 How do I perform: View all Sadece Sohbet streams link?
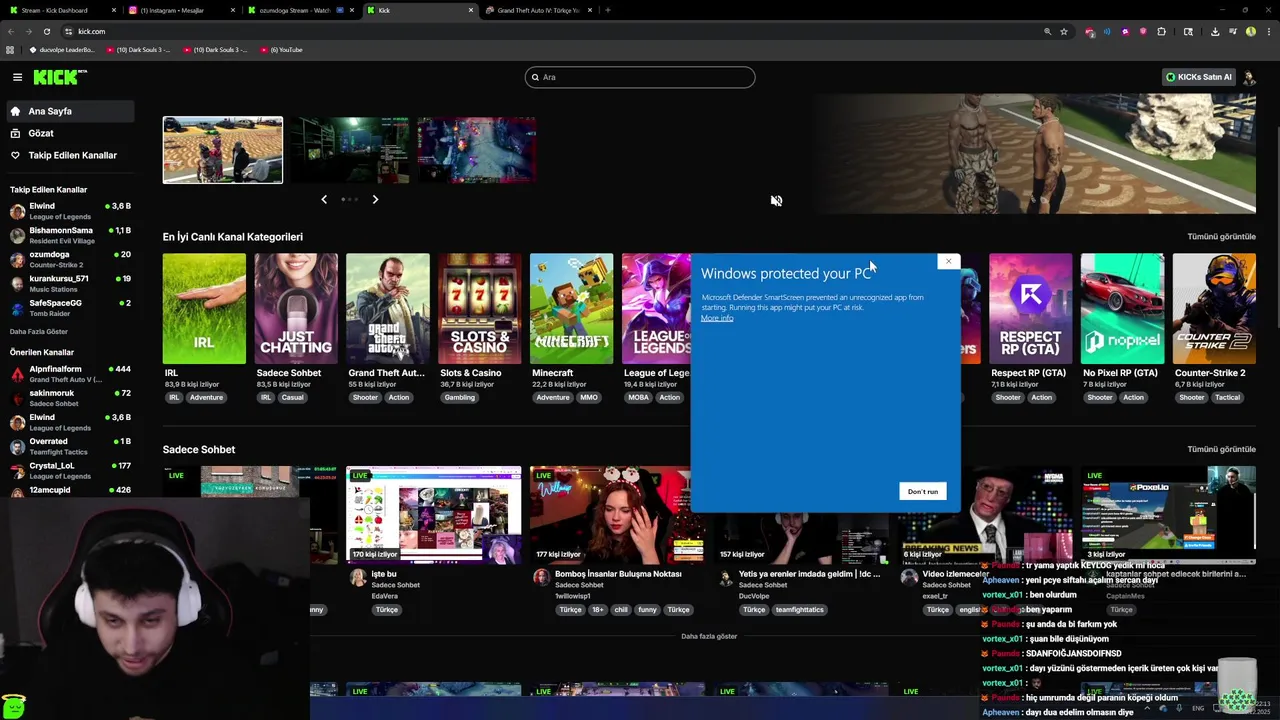pyautogui.click(x=1221, y=449)
